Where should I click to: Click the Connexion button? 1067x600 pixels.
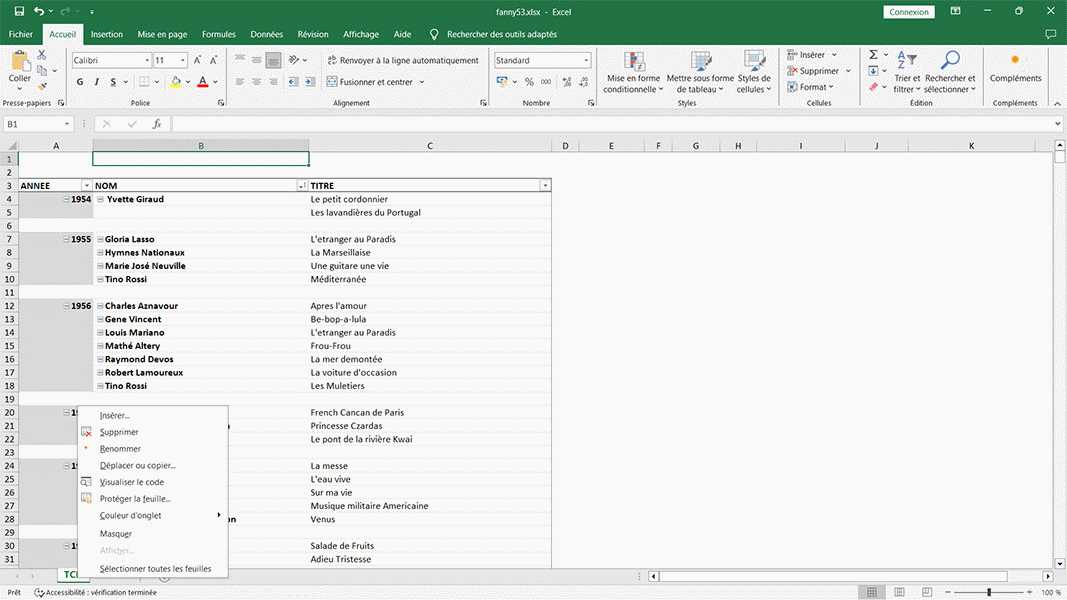click(908, 12)
